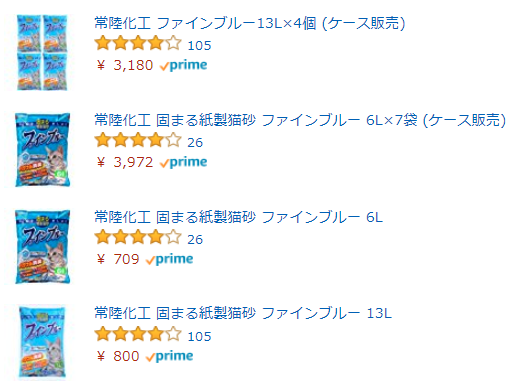Click the ¥3,972 price
Image resolution: width=521 pixels, height=386 pixels.
(x=125, y=162)
